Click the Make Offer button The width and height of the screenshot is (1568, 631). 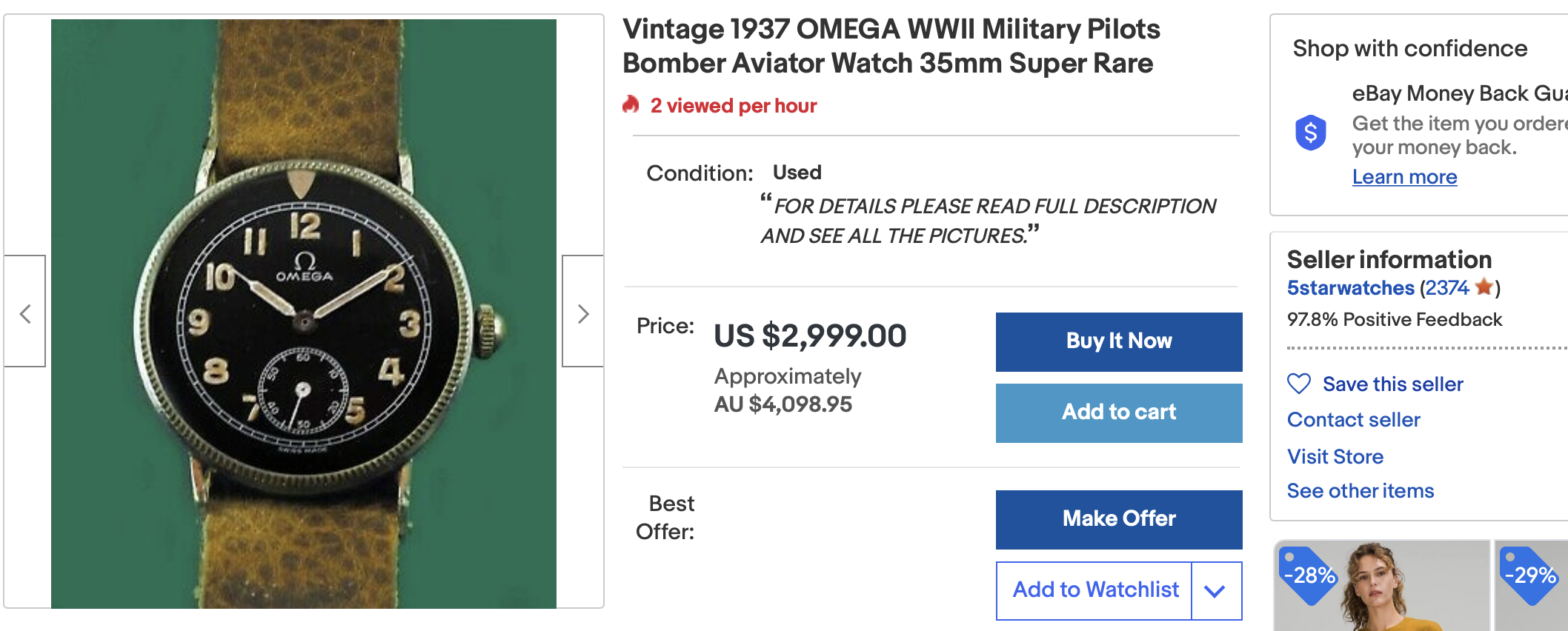(x=1118, y=519)
